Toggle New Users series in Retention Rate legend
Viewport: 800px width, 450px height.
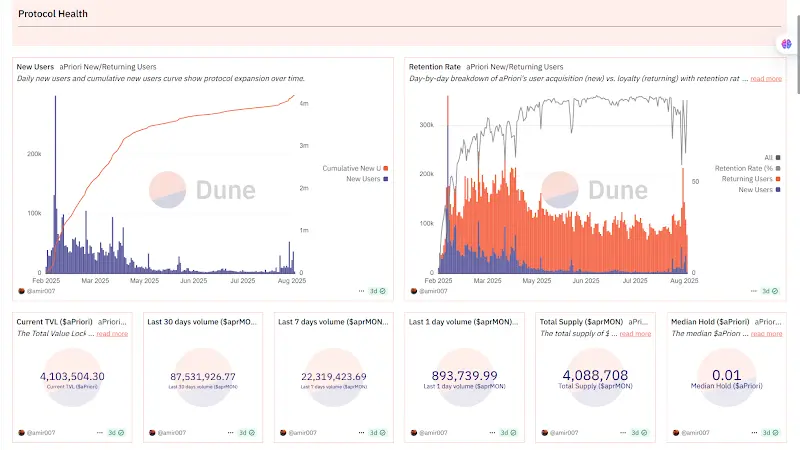(759, 190)
